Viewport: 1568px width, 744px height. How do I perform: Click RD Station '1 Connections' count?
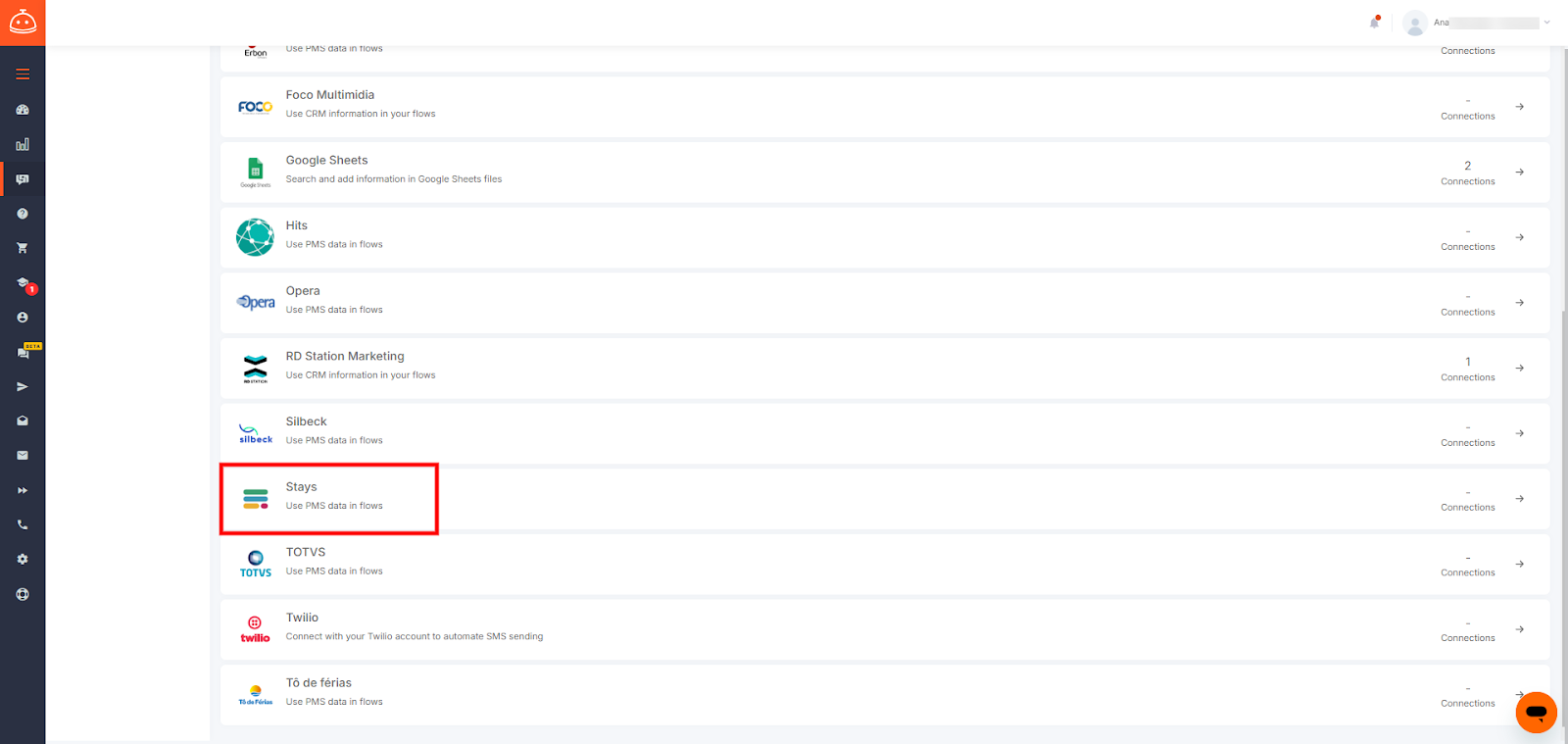pos(1468,369)
